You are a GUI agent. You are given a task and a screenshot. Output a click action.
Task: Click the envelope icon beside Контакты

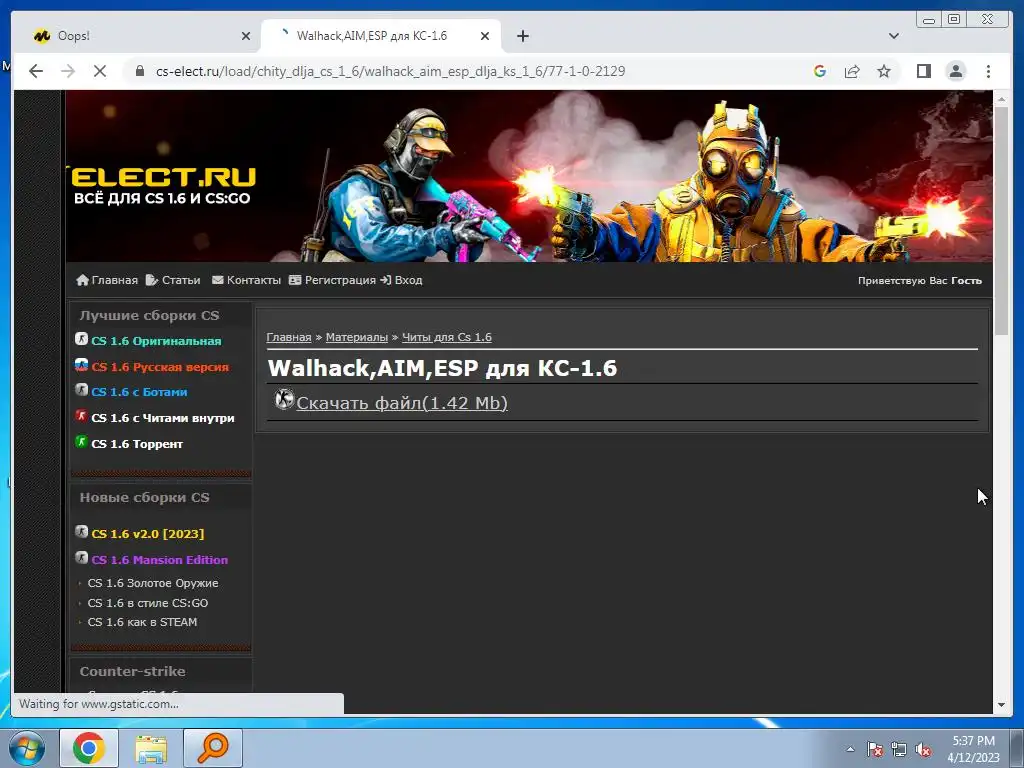point(217,280)
